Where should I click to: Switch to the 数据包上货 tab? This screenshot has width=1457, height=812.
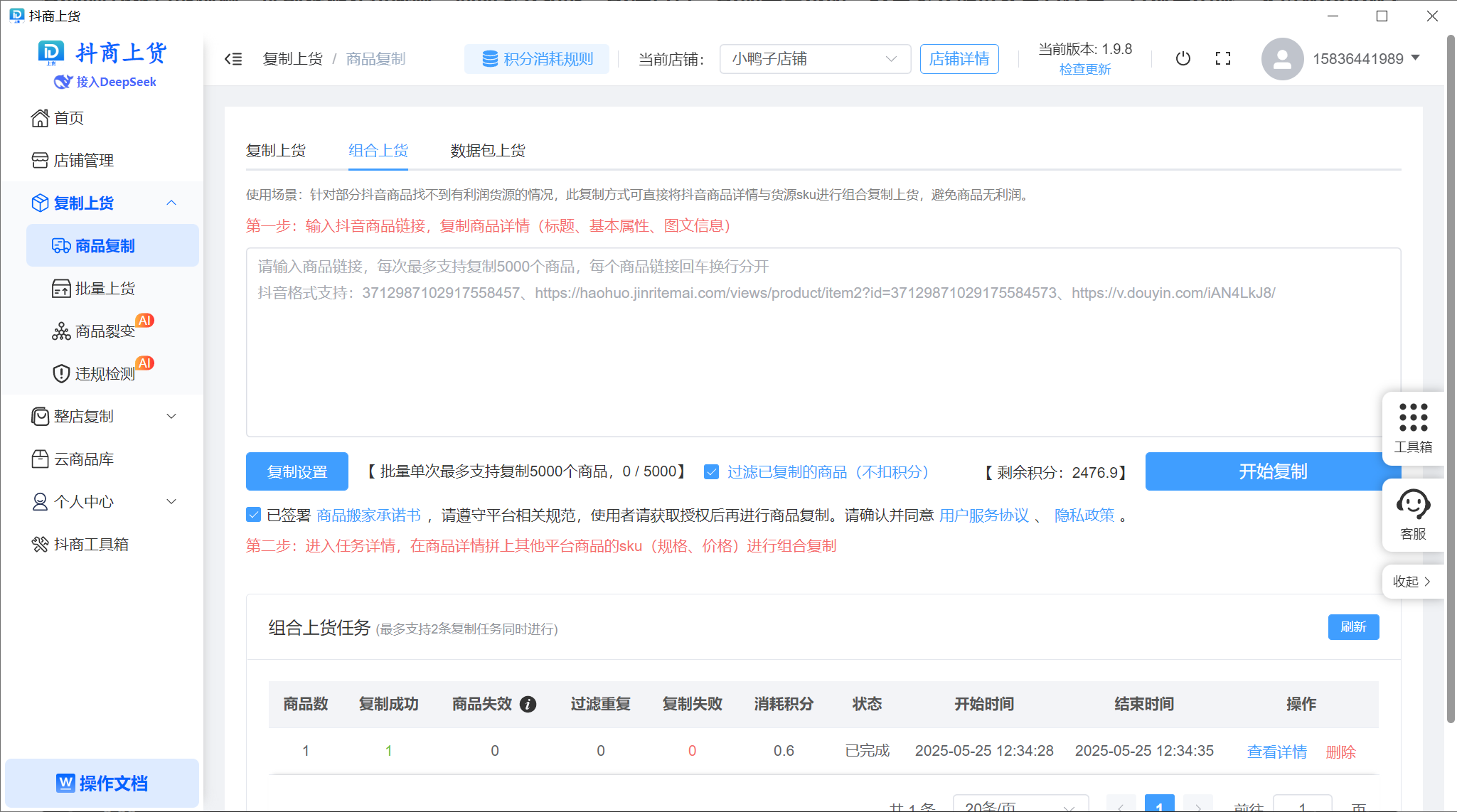486,150
